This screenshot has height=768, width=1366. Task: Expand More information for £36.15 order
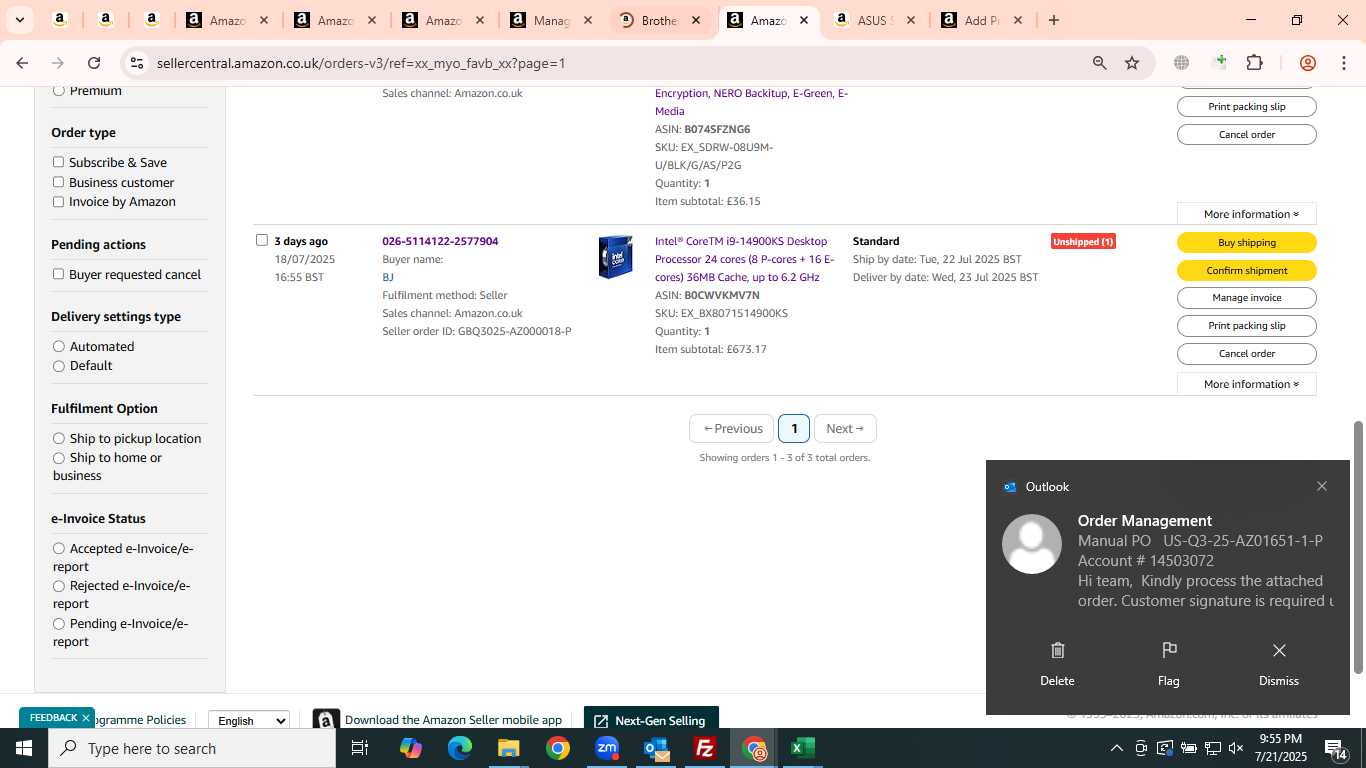1247,214
